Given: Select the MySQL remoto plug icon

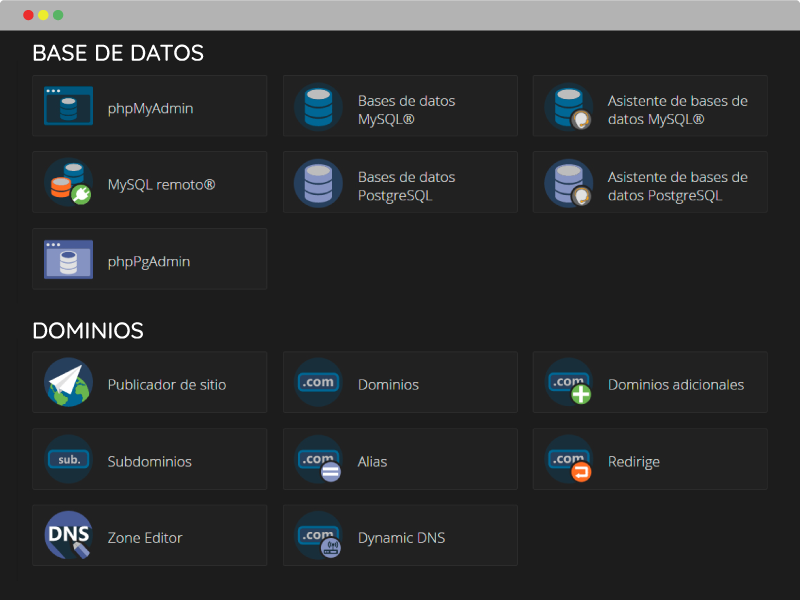Looking at the screenshot, I should [x=68, y=183].
